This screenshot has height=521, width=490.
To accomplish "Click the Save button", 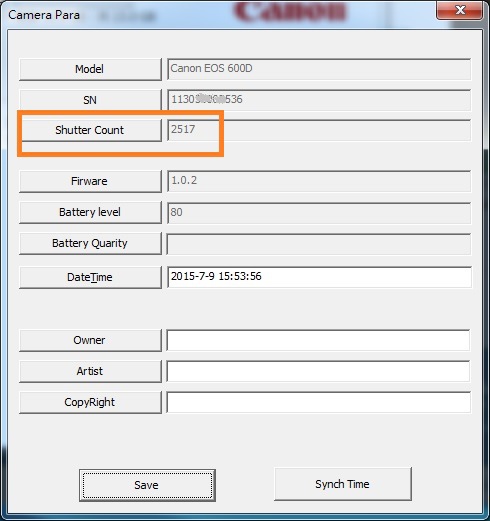I will click(x=147, y=485).
